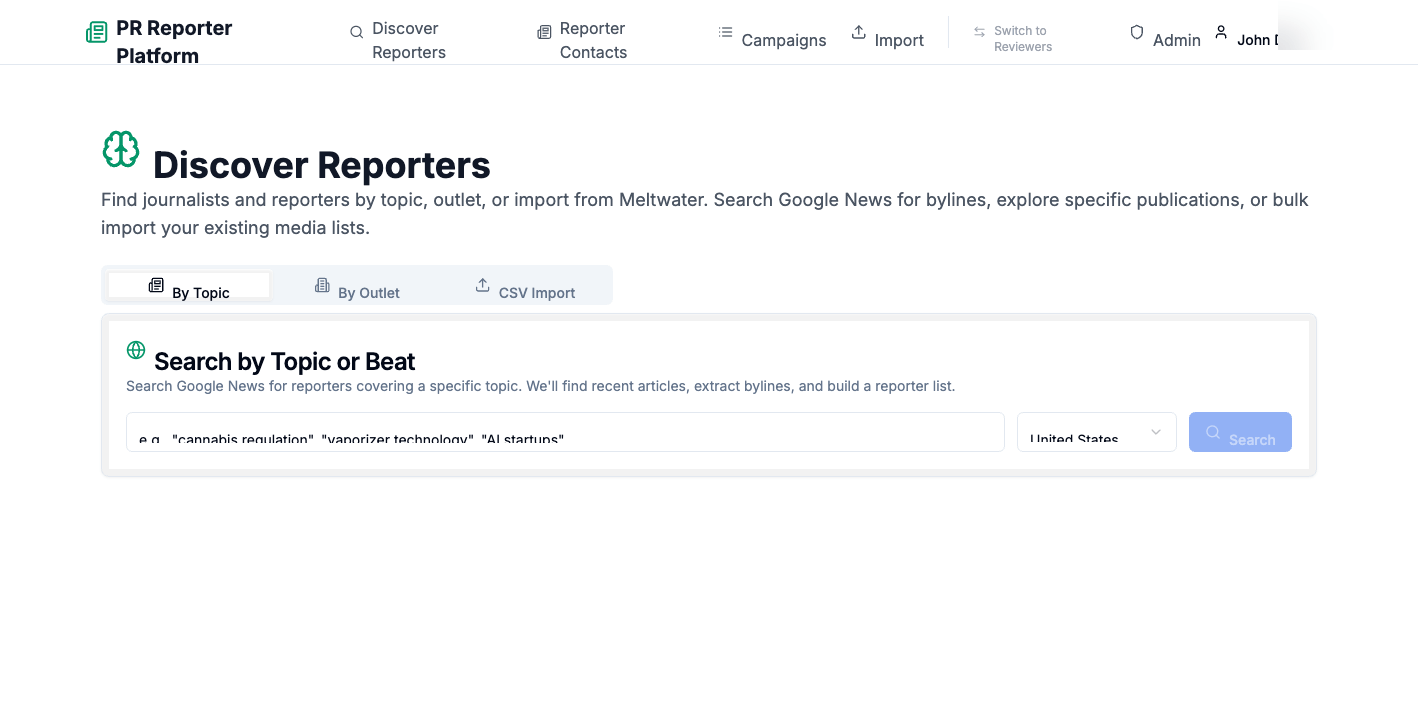Open the Admin page

coord(1177,40)
